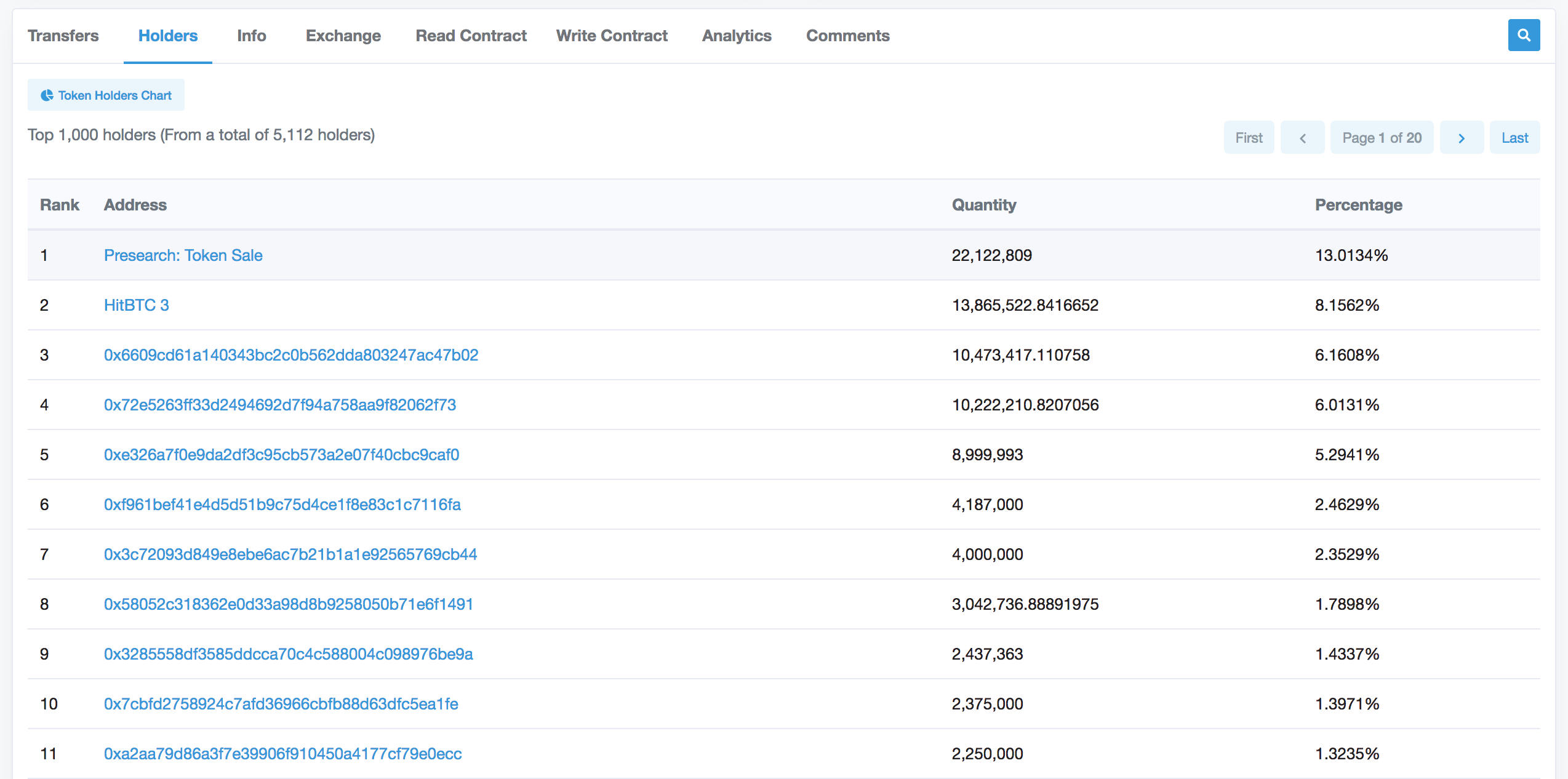1568x779 pixels.
Task: Open Presearch: Token Sale address link
Action: (183, 255)
